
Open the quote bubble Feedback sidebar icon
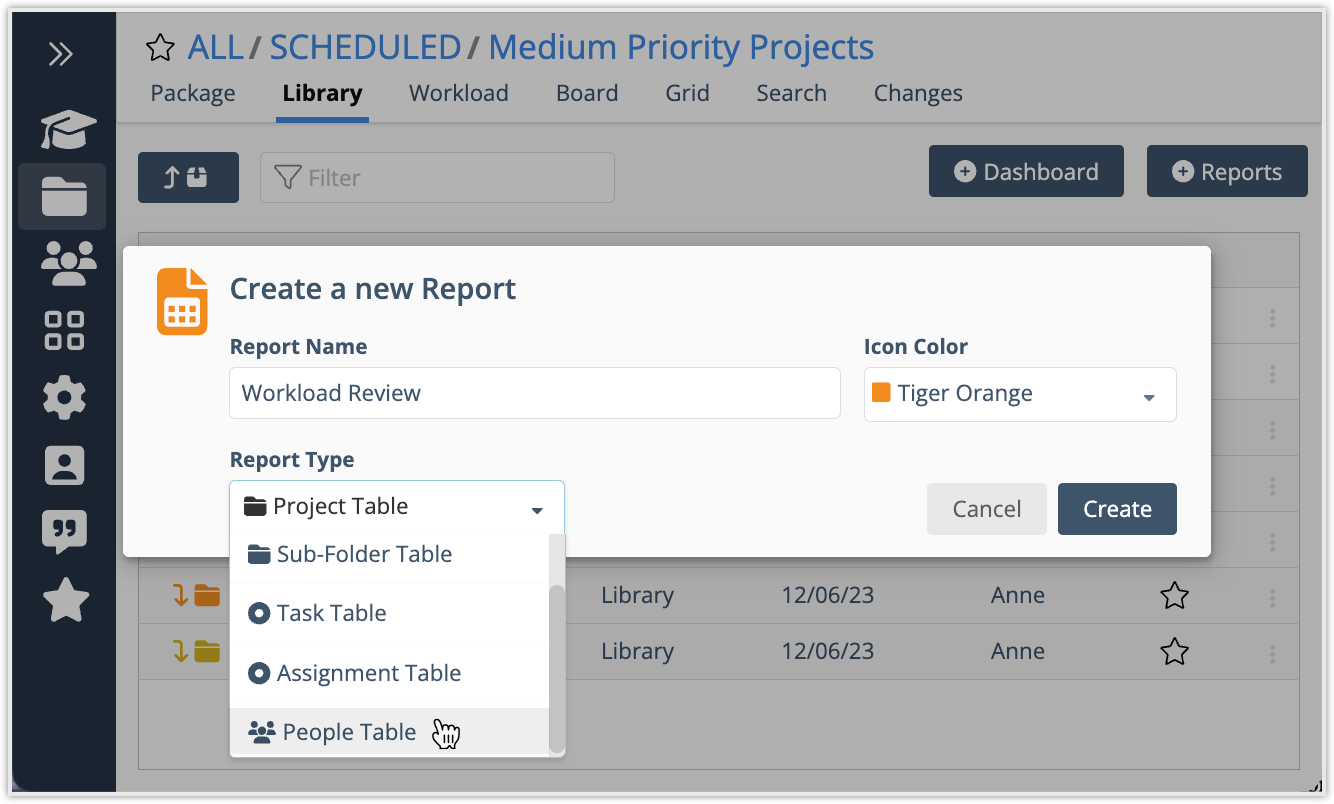point(65,532)
